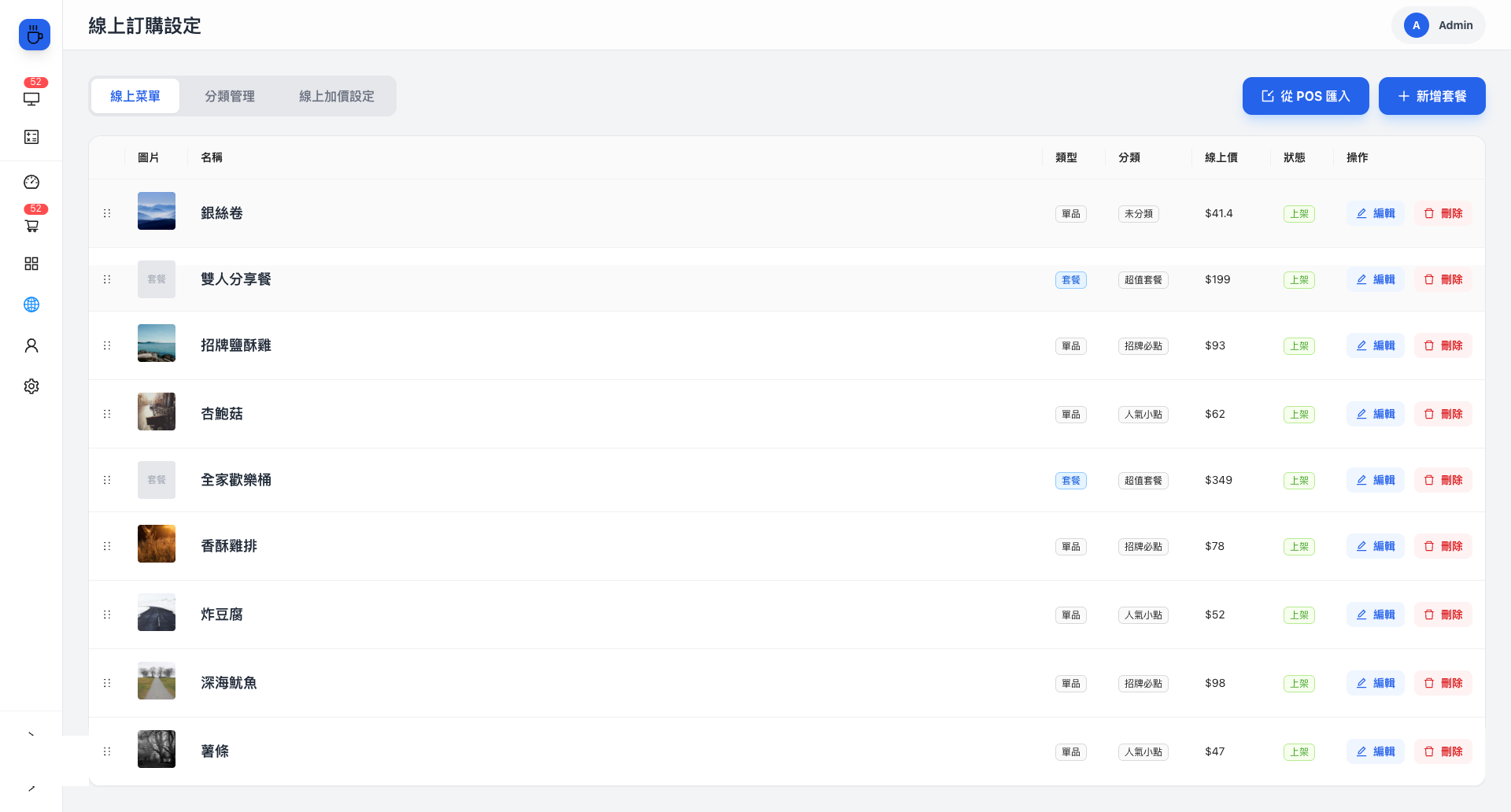The height and width of the screenshot is (812, 1511).
Task: Select the 線上菜單 tab
Action: 135,96
